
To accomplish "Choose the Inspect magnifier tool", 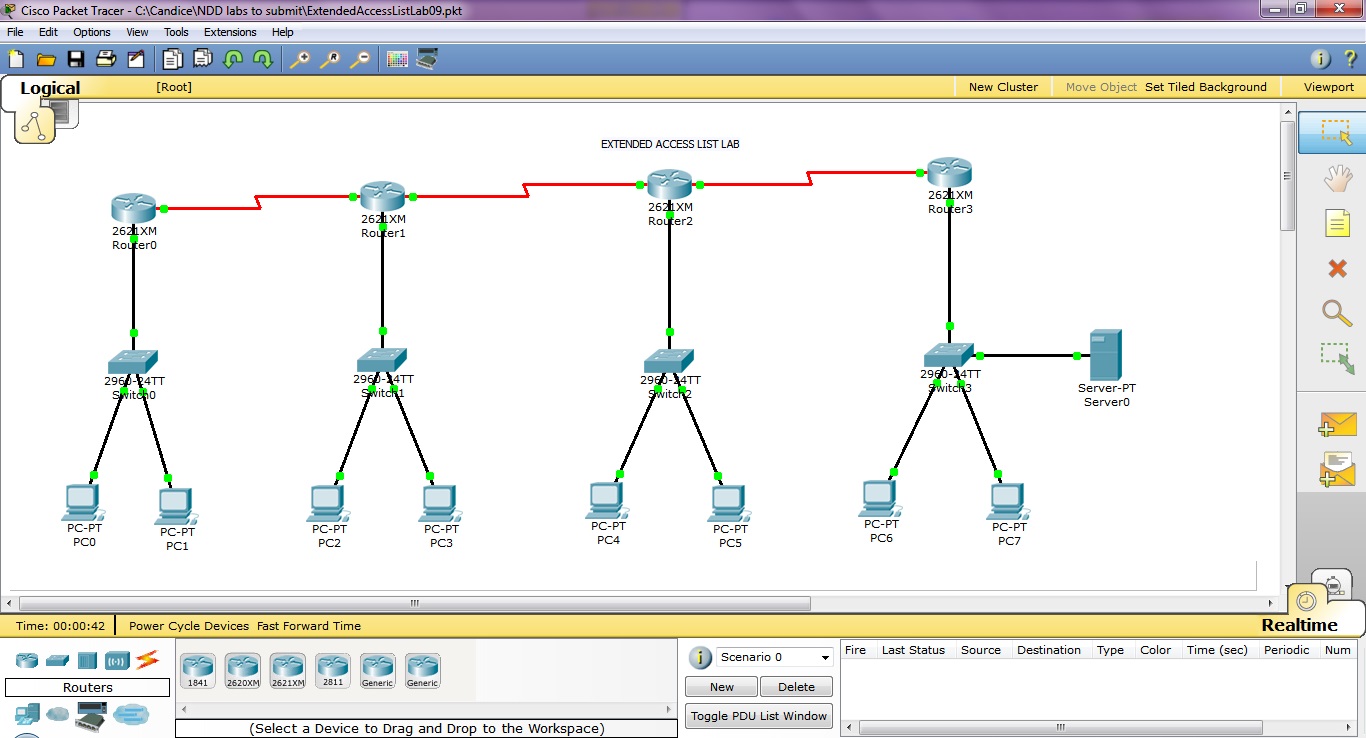I will 1337,312.
